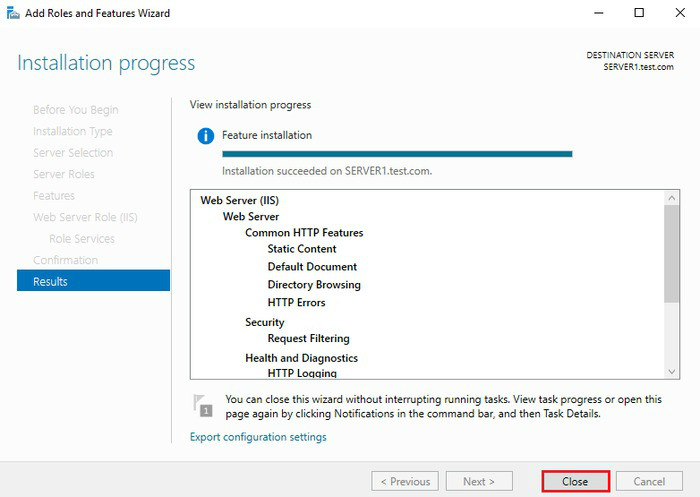Click the results list scrollbar thumb
The height and width of the screenshot is (497, 700).
[672, 255]
